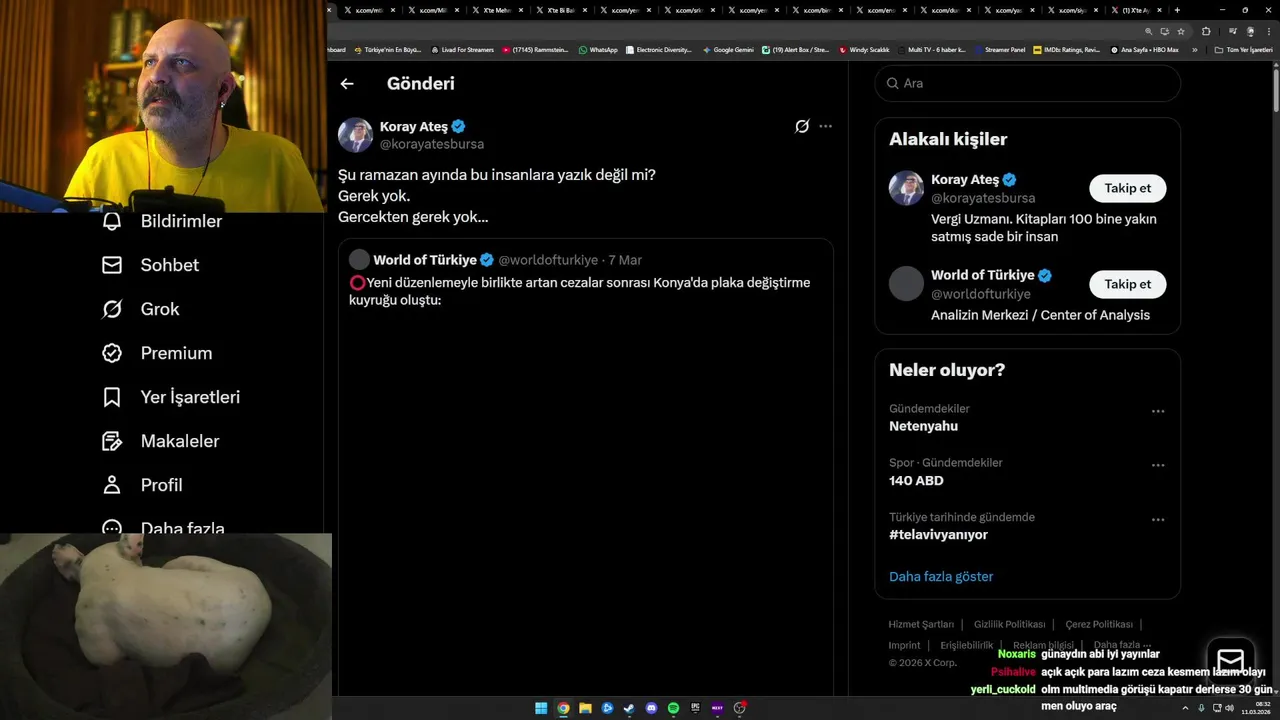This screenshot has height=720, width=1280.
Task: Open the Google Gemini bookmark
Action: (728, 49)
